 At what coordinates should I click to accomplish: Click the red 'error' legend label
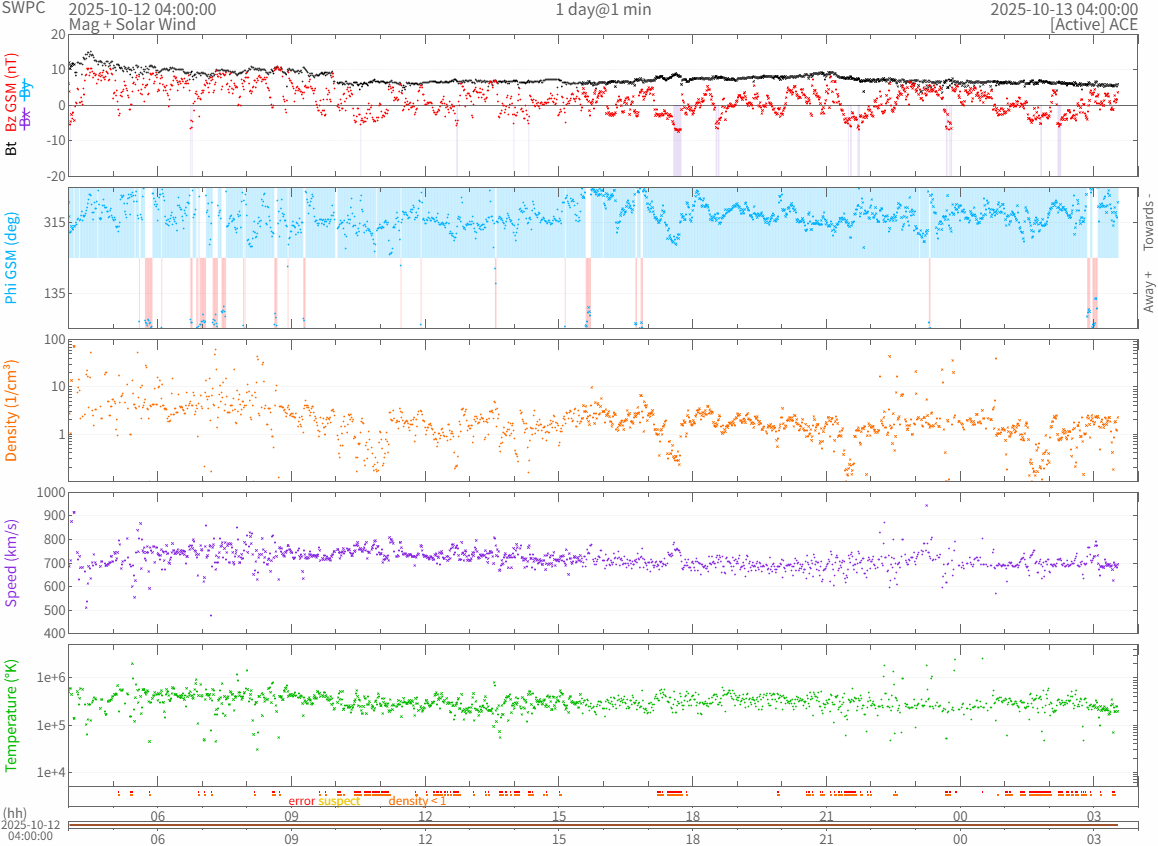coord(301,801)
